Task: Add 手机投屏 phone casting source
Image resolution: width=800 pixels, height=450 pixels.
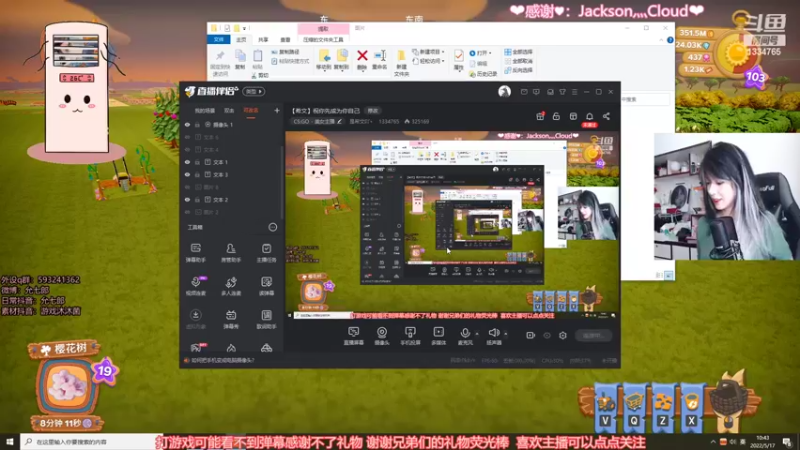Action: pos(410,336)
